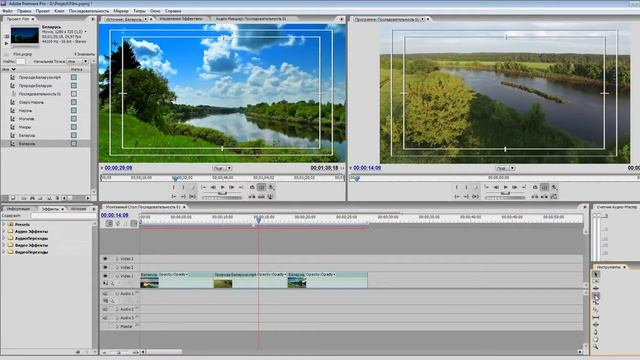The width and height of the screenshot is (640, 360).
Task: Open source clip dropdown on Источник tab
Action: coord(146,19)
